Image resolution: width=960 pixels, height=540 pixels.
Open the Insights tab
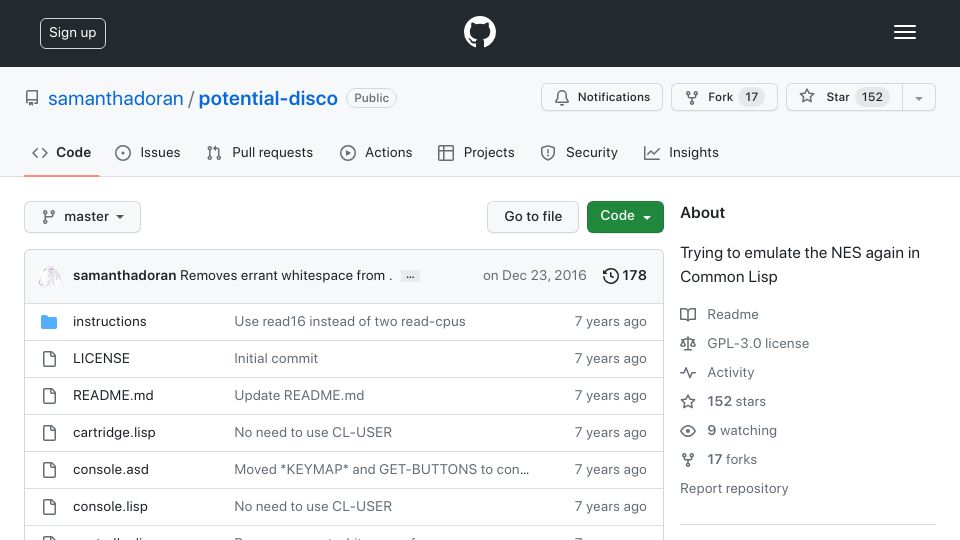tap(681, 152)
